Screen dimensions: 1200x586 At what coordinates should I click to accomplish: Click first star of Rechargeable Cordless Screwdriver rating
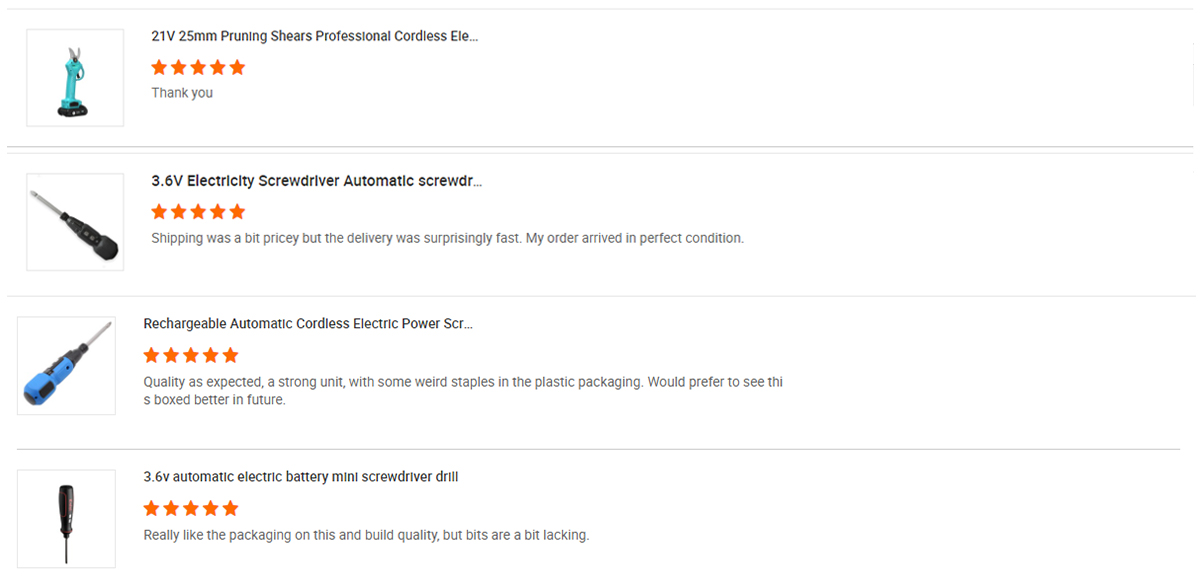(152, 355)
